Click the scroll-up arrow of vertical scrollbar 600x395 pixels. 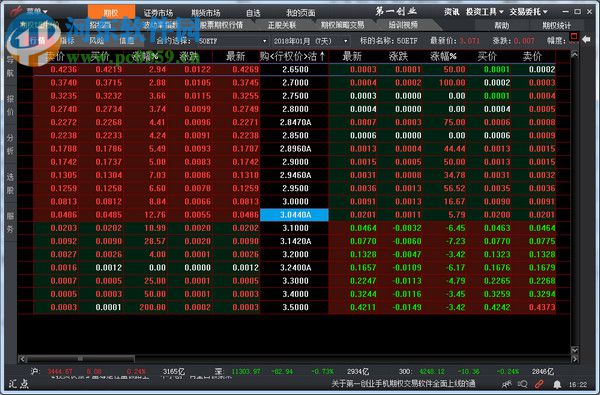(574, 55)
